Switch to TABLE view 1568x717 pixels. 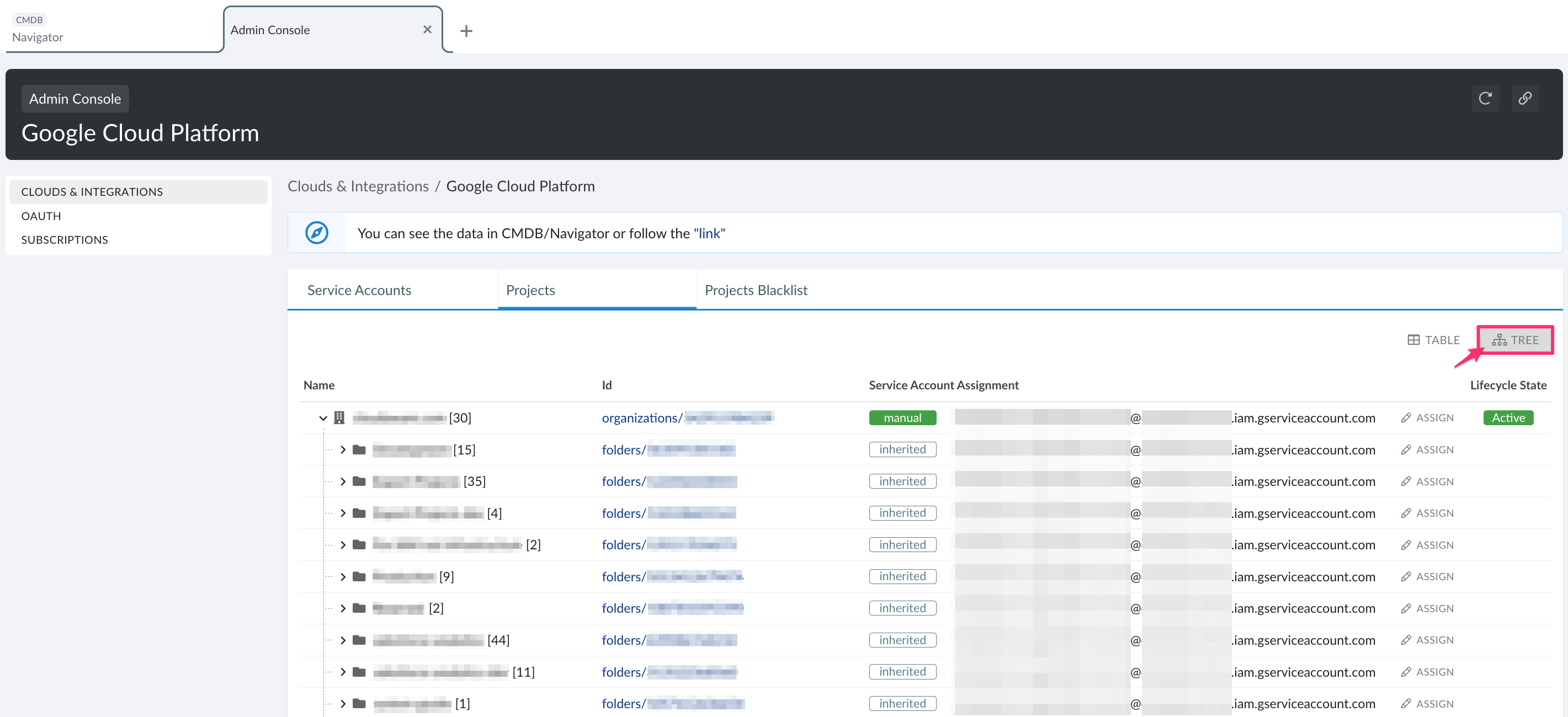coord(1433,339)
